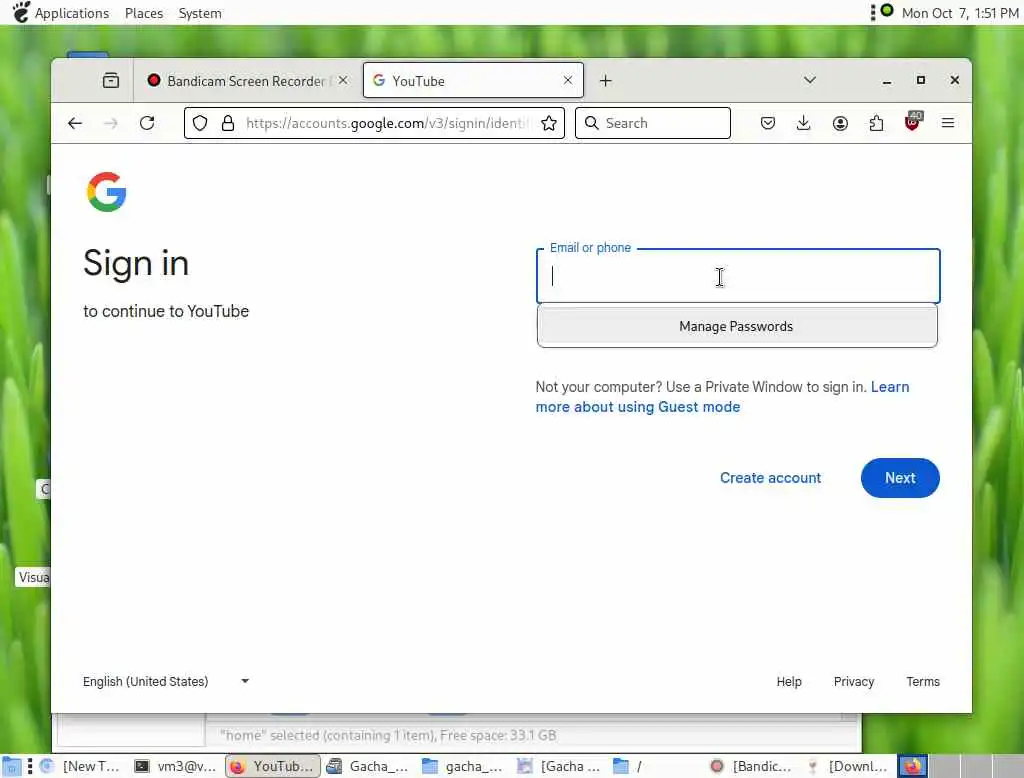The image size is (1024, 778).
Task: Click the clock Mon Oct 7
Action: click(x=959, y=13)
